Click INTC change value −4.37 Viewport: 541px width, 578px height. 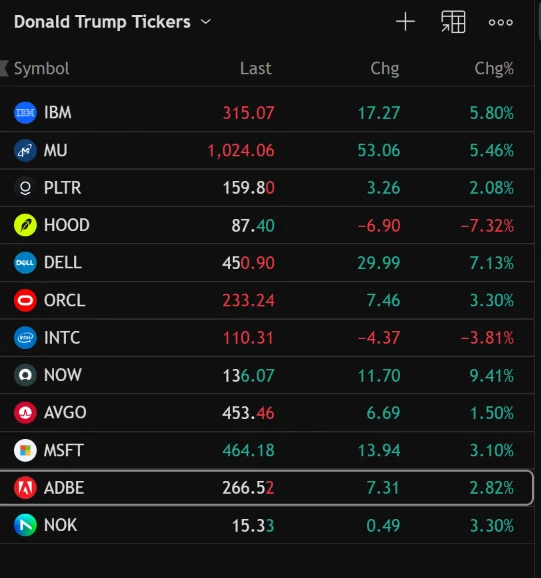[379, 338]
